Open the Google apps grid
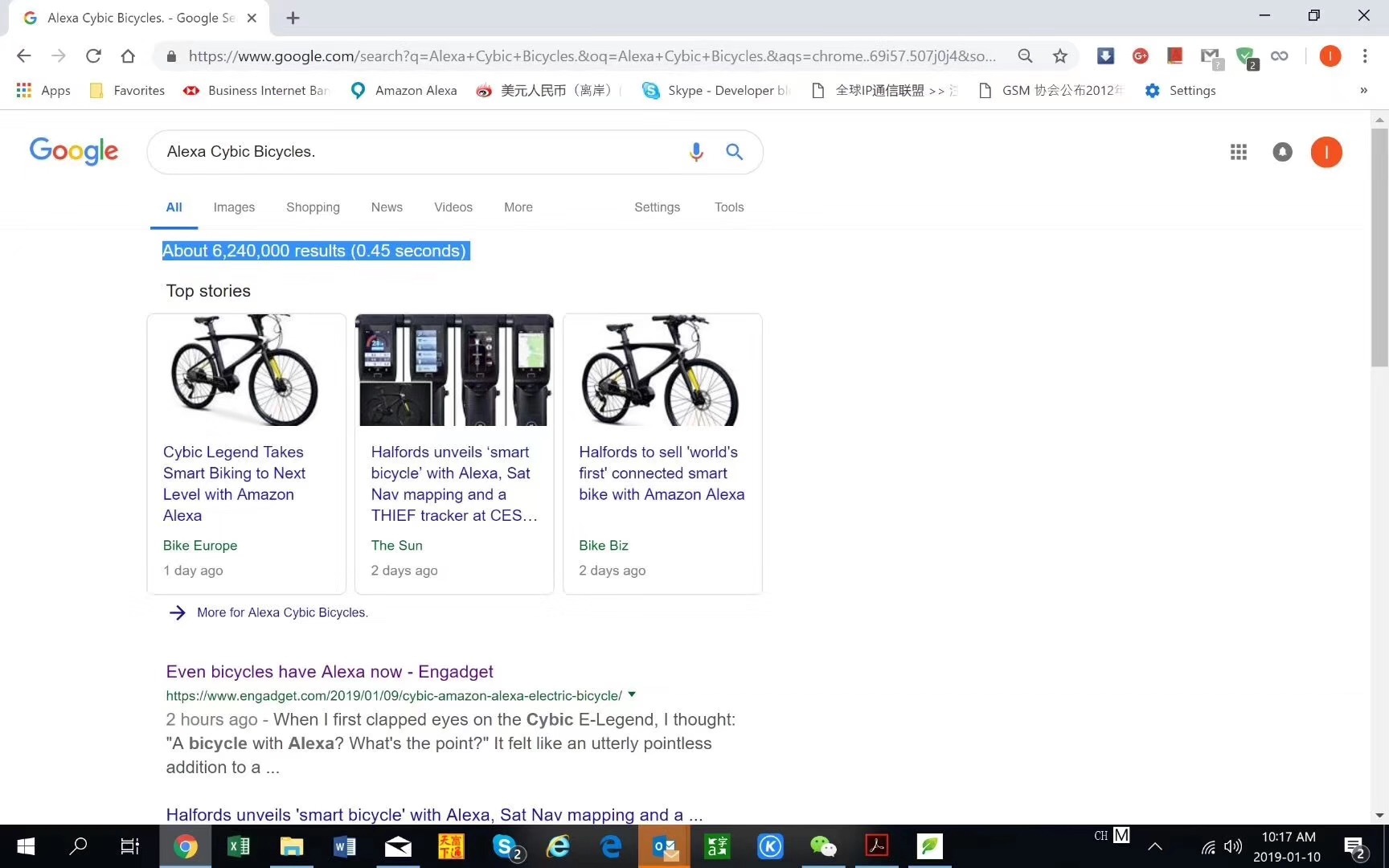Viewport: 1389px width, 868px height. click(1239, 152)
